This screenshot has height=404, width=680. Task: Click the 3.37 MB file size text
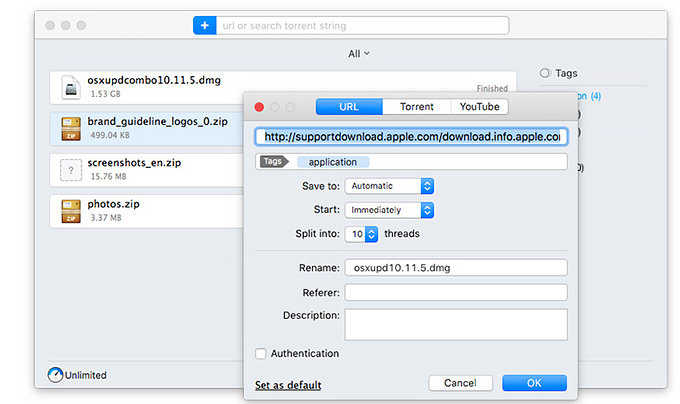(105, 217)
